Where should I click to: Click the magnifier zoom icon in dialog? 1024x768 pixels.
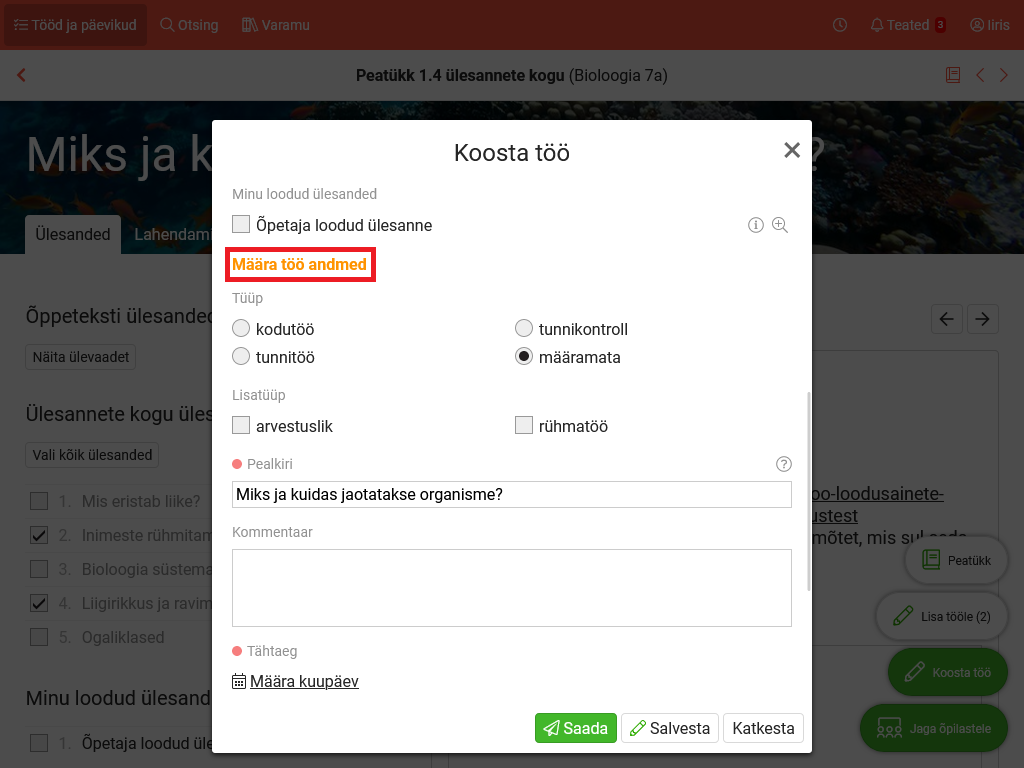pos(780,225)
